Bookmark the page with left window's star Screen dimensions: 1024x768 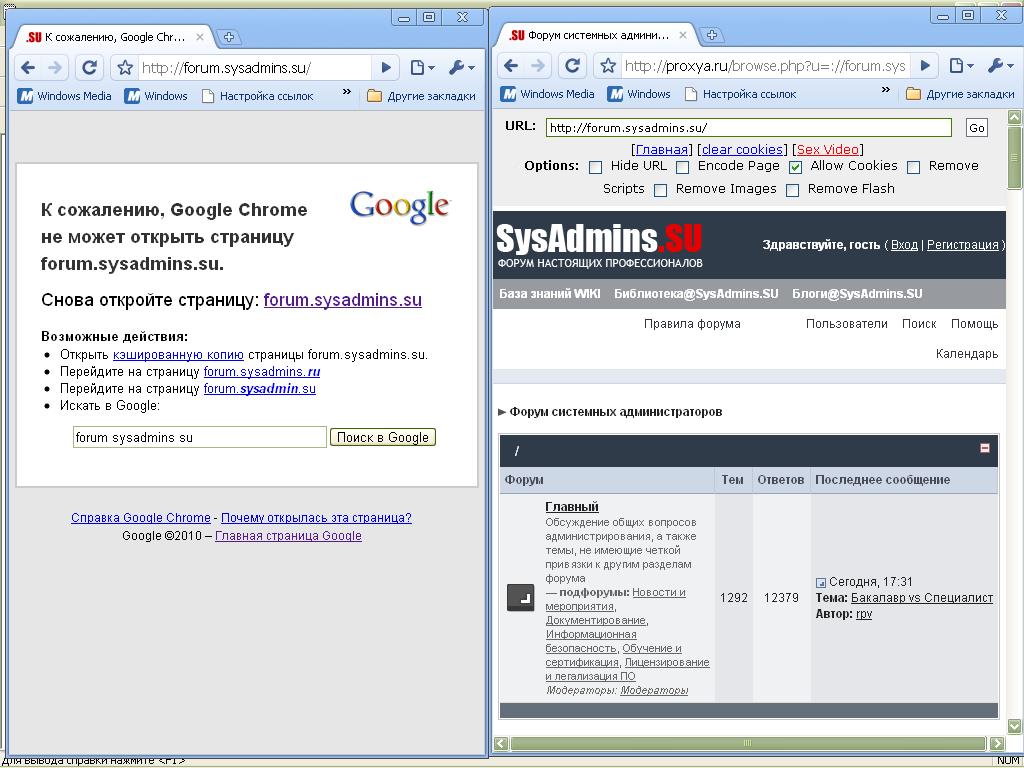point(125,67)
